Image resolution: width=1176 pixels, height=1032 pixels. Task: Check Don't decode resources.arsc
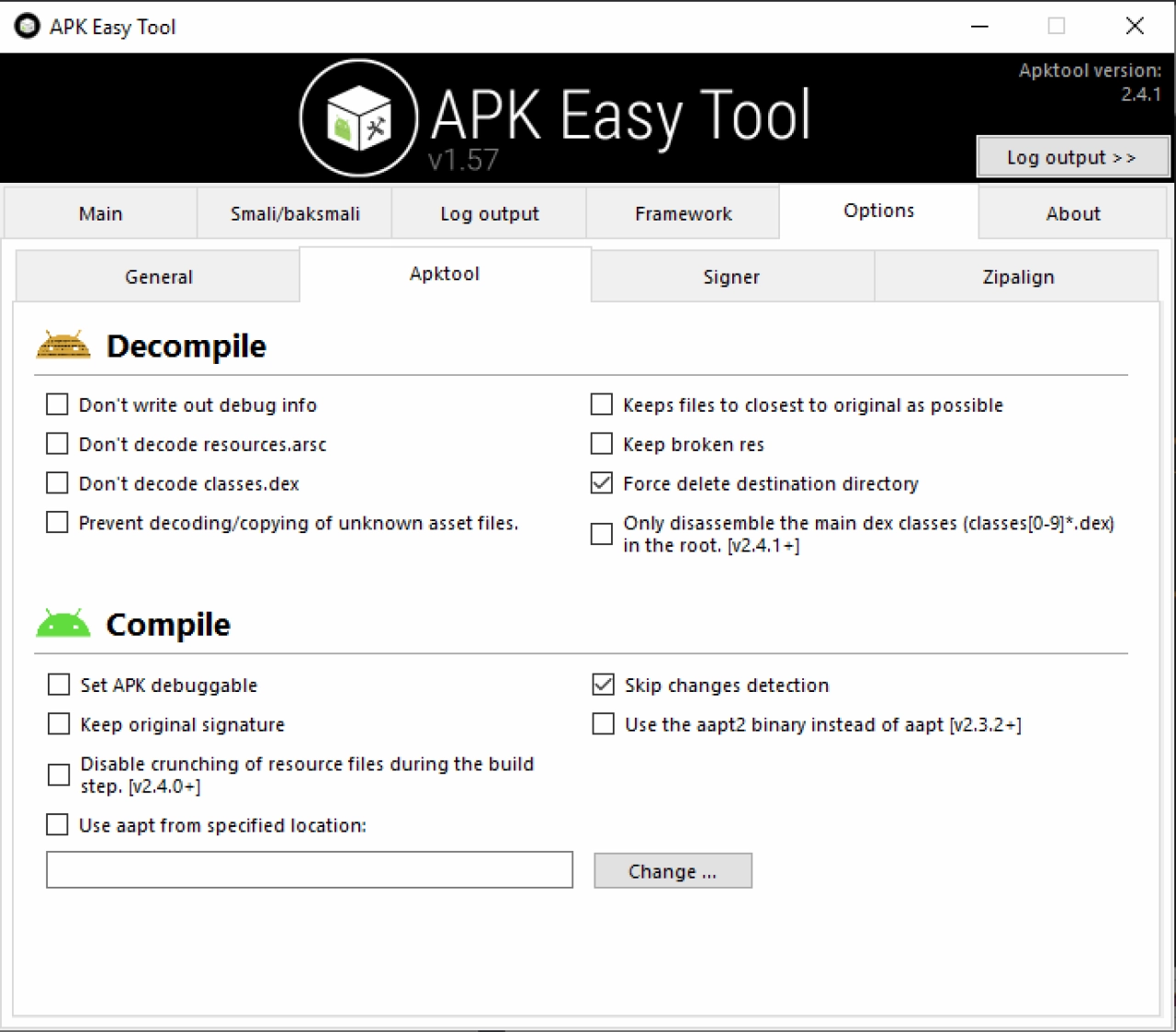57,445
